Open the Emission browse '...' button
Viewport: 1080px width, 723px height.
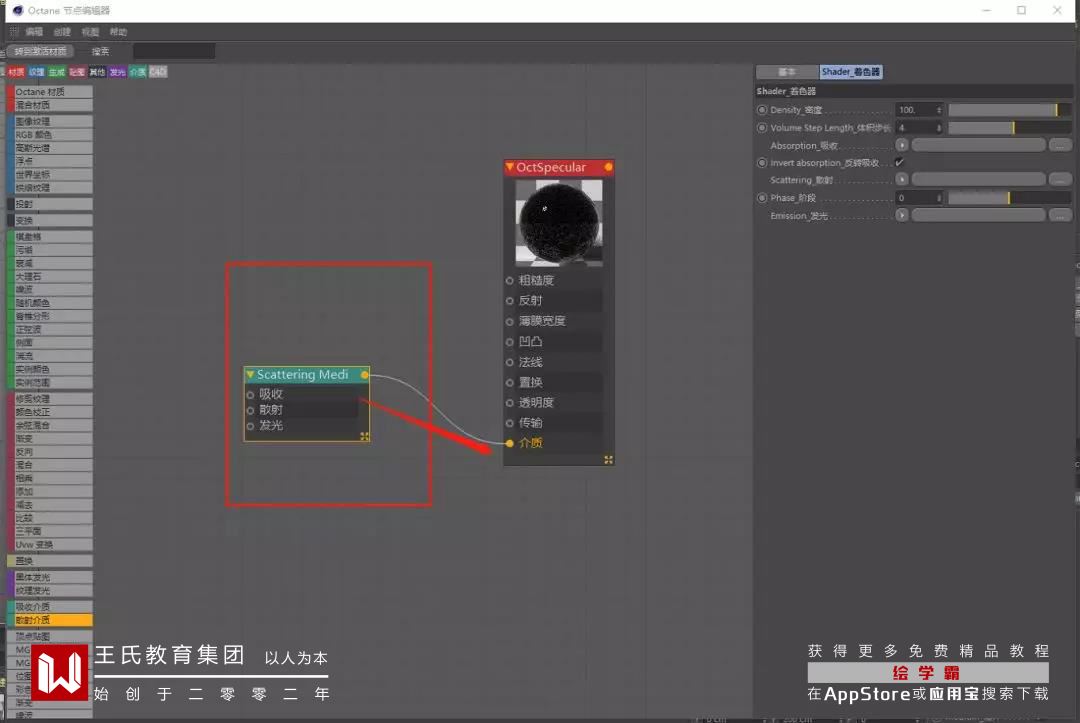coord(1060,215)
